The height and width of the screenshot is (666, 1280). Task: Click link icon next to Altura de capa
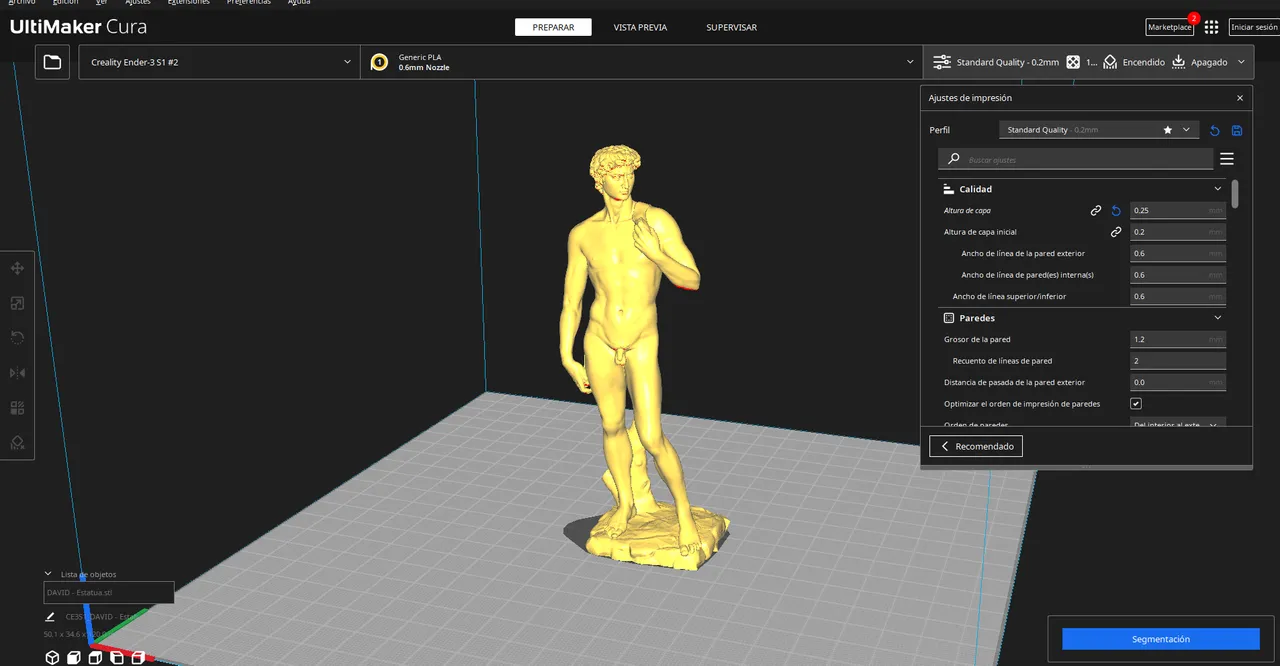coord(1096,210)
